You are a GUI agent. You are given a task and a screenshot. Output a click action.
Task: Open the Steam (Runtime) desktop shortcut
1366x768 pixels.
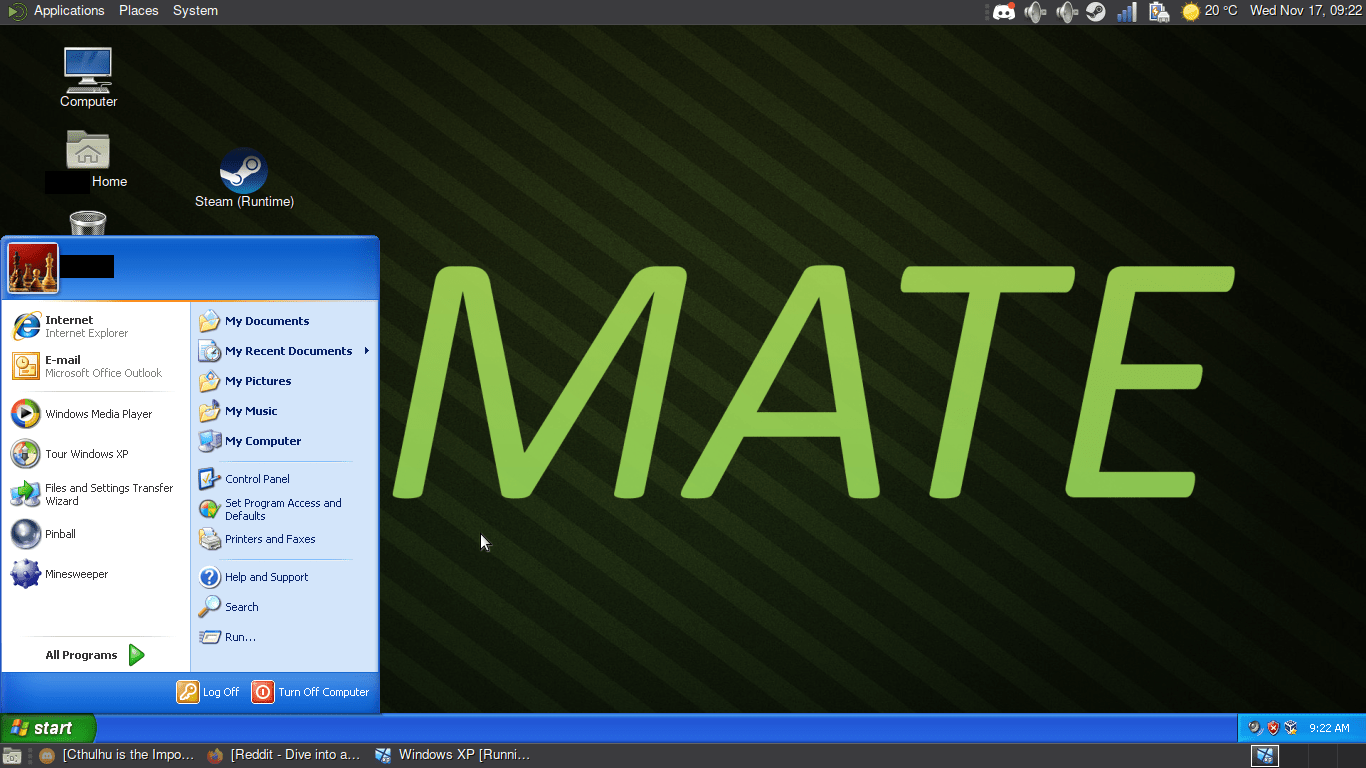pyautogui.click(x=243, y=170)
